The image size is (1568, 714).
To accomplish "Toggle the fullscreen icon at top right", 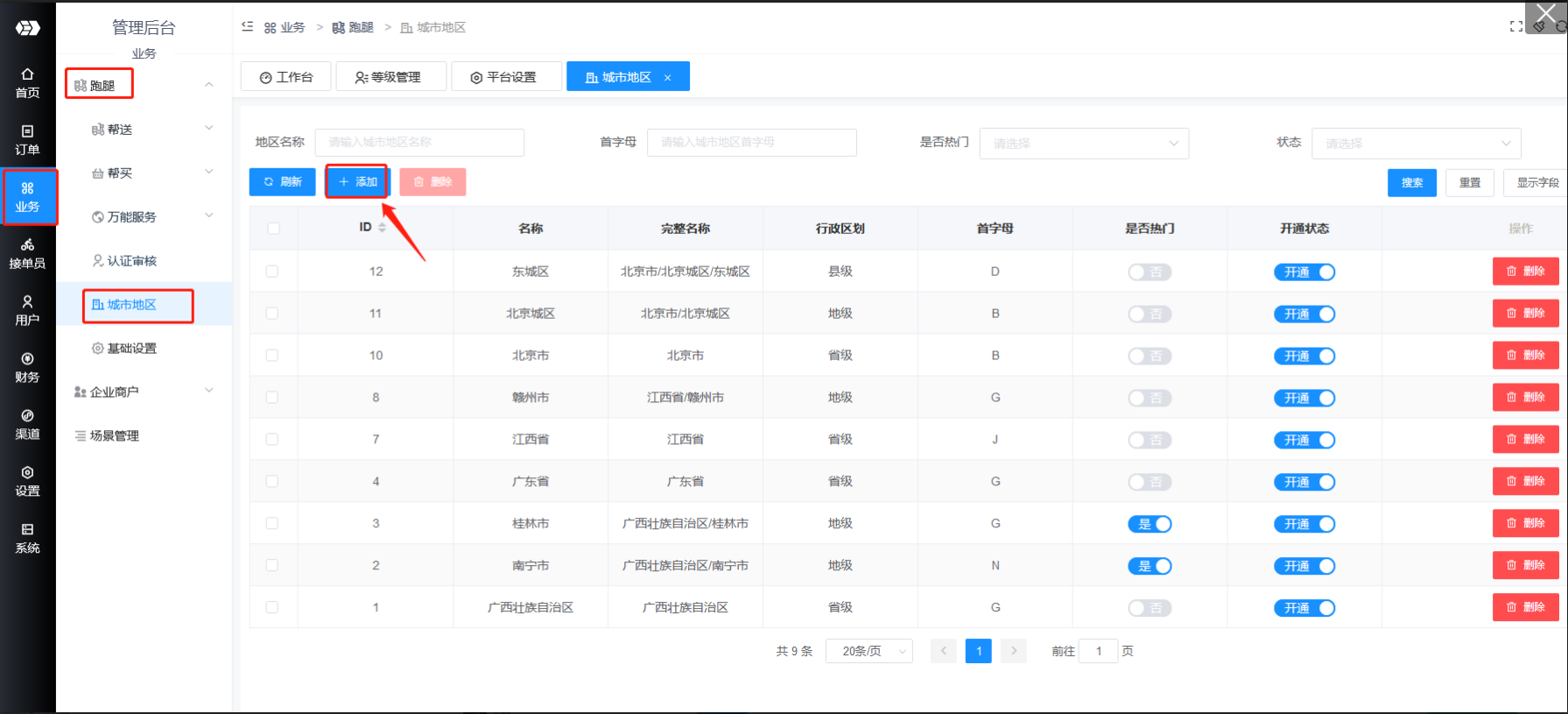I will pos(1515,27).
